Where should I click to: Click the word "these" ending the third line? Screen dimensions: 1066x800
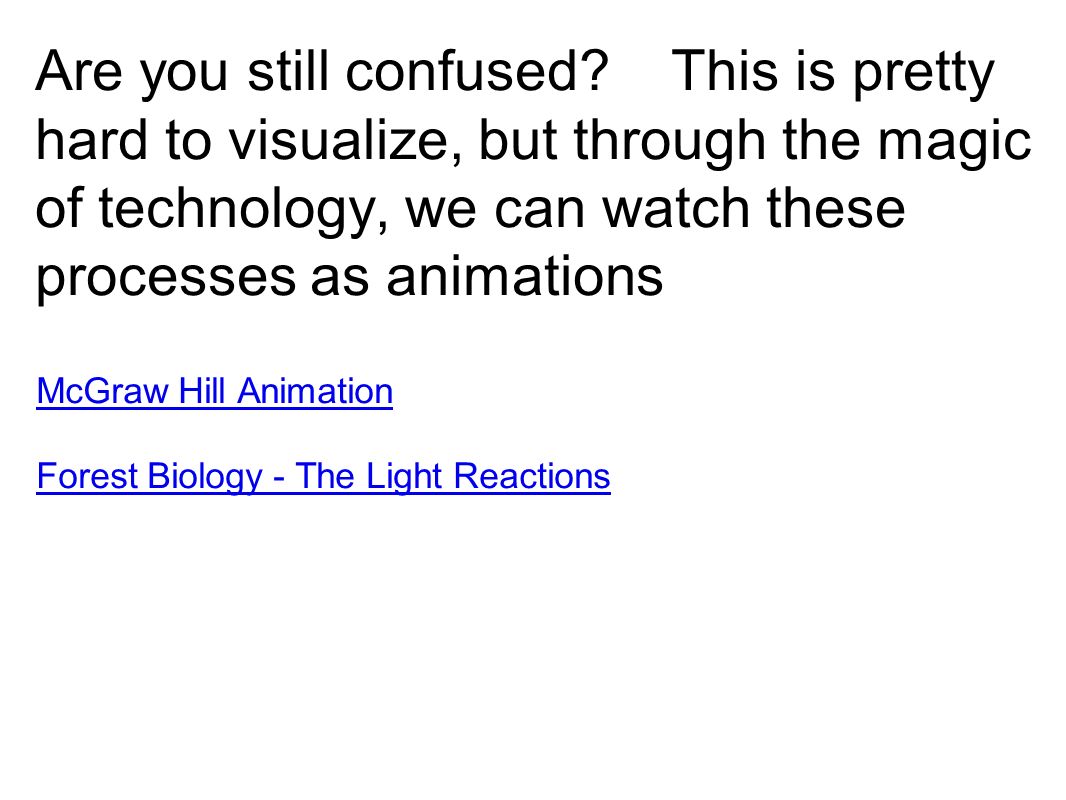click(836, 208)
